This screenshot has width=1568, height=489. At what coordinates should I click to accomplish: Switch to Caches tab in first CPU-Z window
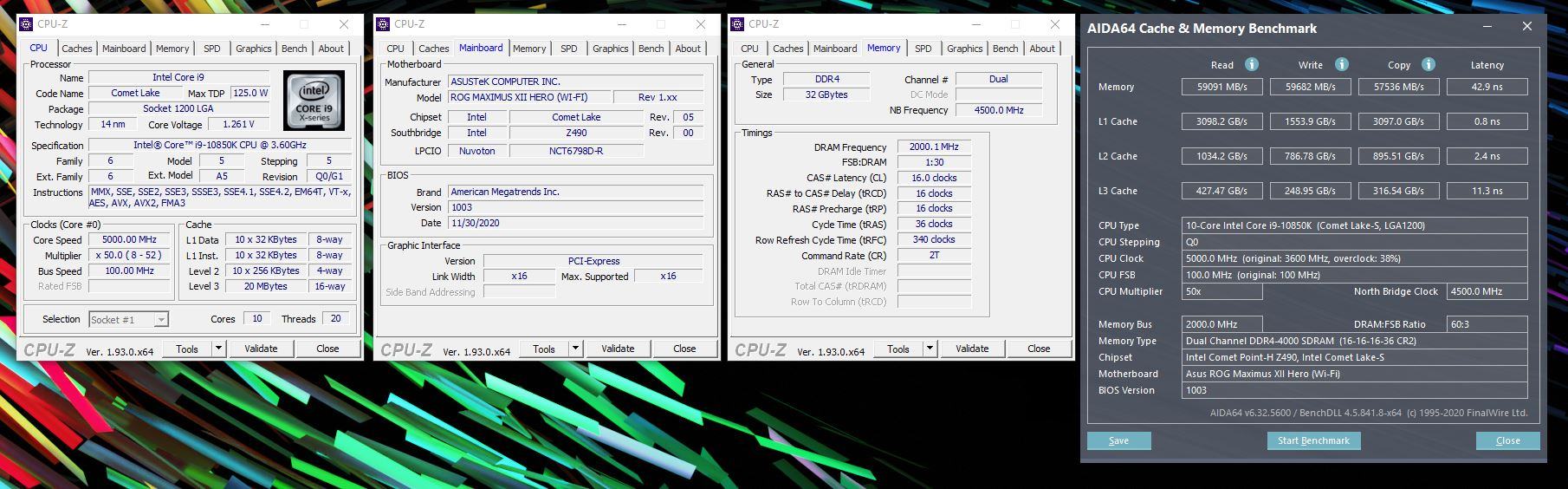76,49
